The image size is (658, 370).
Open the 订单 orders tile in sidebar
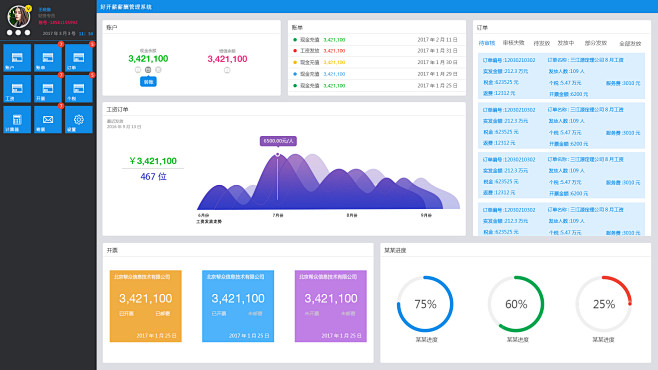click(79, 58)
